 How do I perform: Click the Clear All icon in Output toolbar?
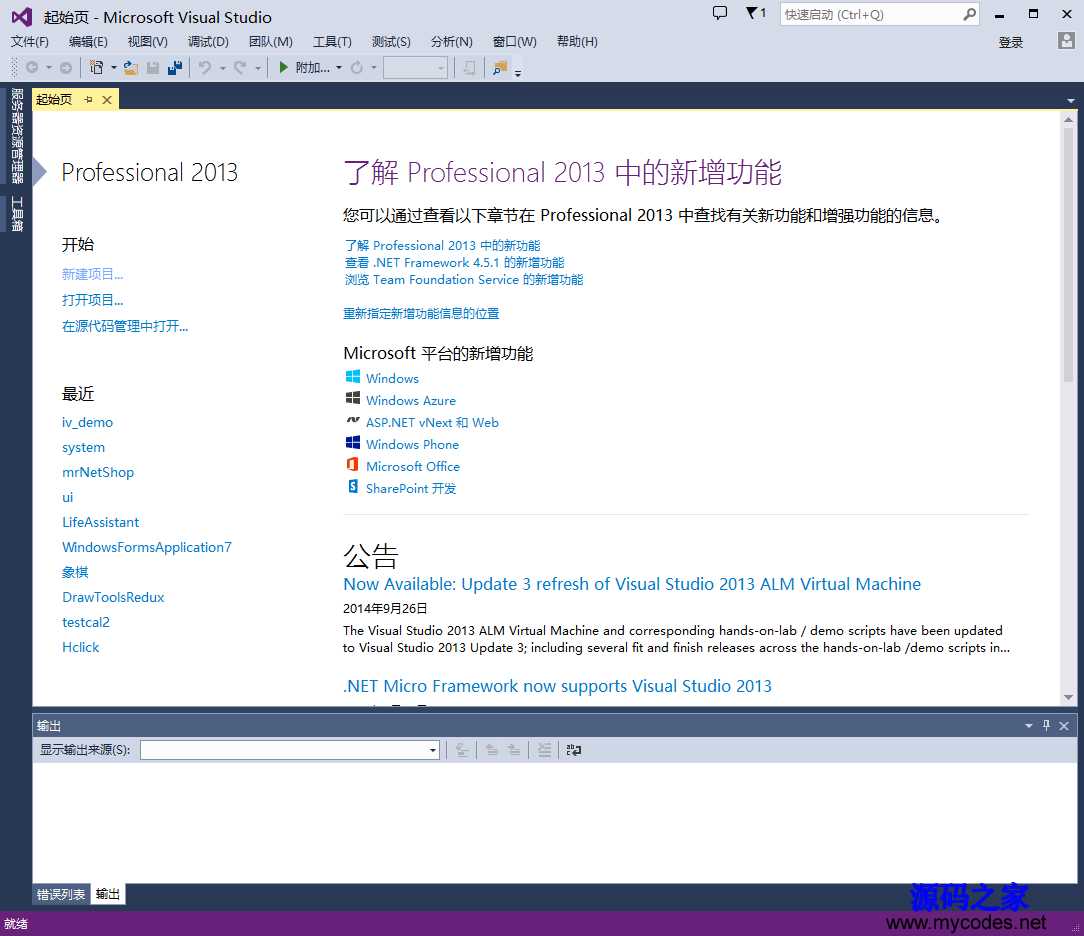click(544, 750)
